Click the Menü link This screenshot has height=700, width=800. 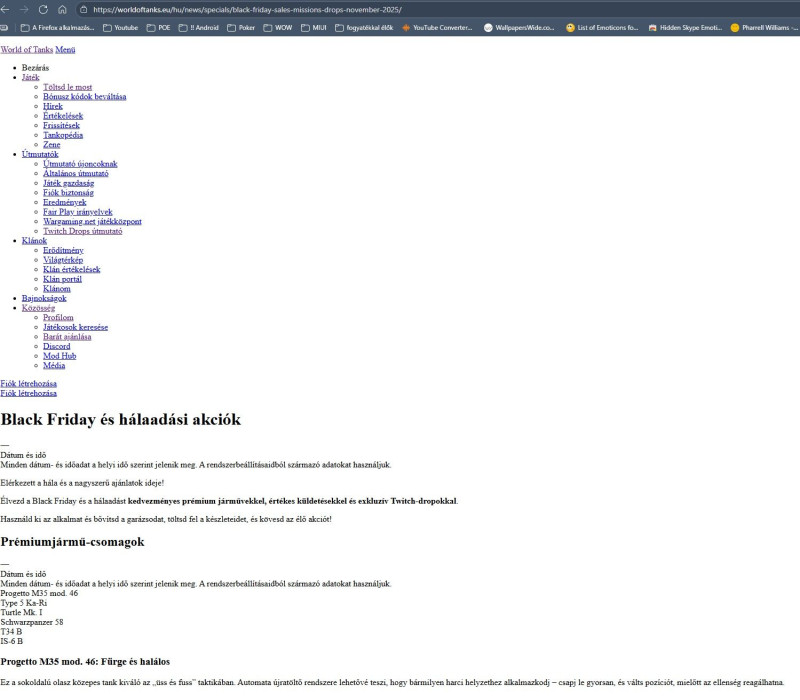point(65,49)
